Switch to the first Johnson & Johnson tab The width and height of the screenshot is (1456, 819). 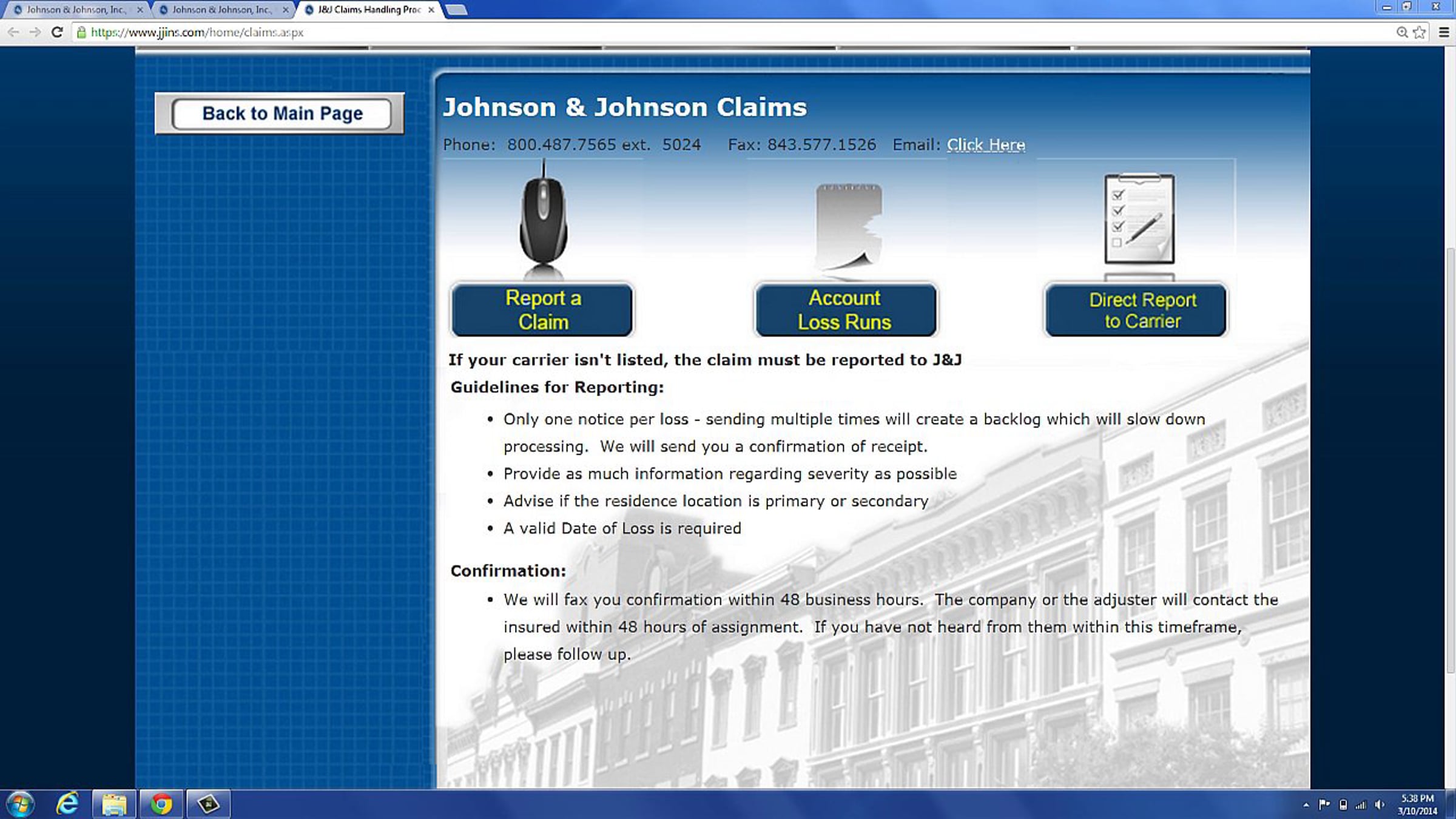75,10
